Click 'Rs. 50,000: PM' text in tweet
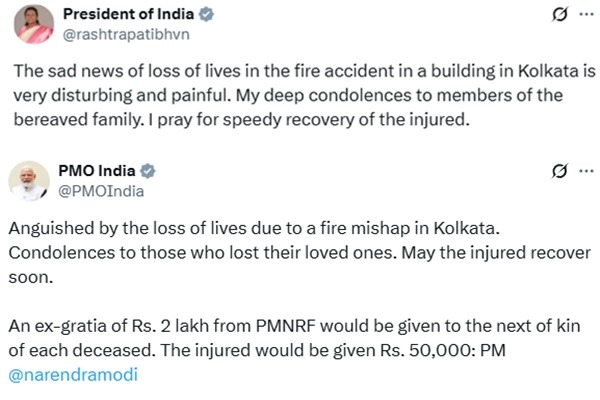This screenshot has width=600, height=400. click(443, 350)
